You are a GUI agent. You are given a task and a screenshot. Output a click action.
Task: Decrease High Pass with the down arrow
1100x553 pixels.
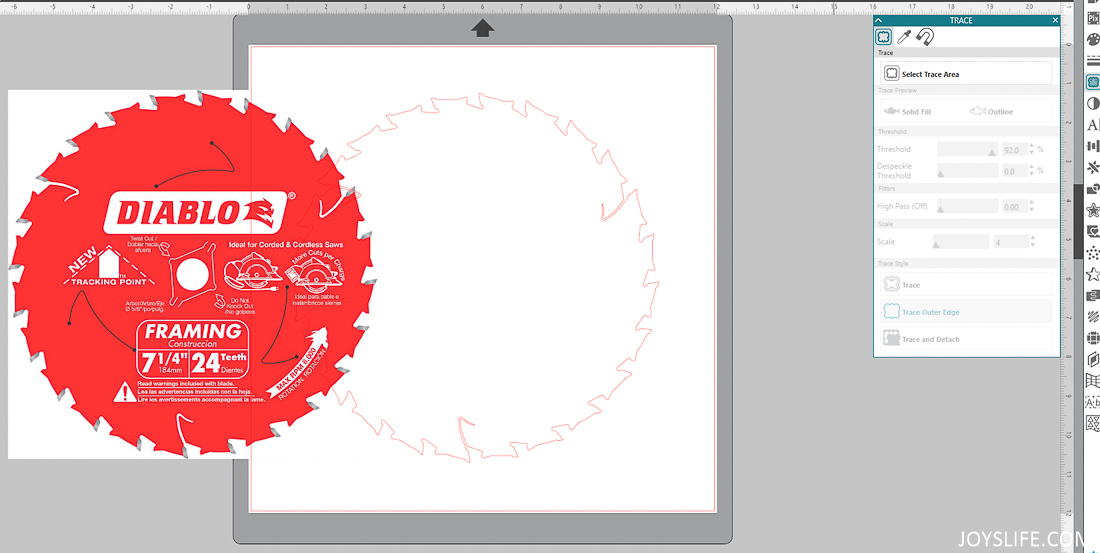[x=1031, y=211]
